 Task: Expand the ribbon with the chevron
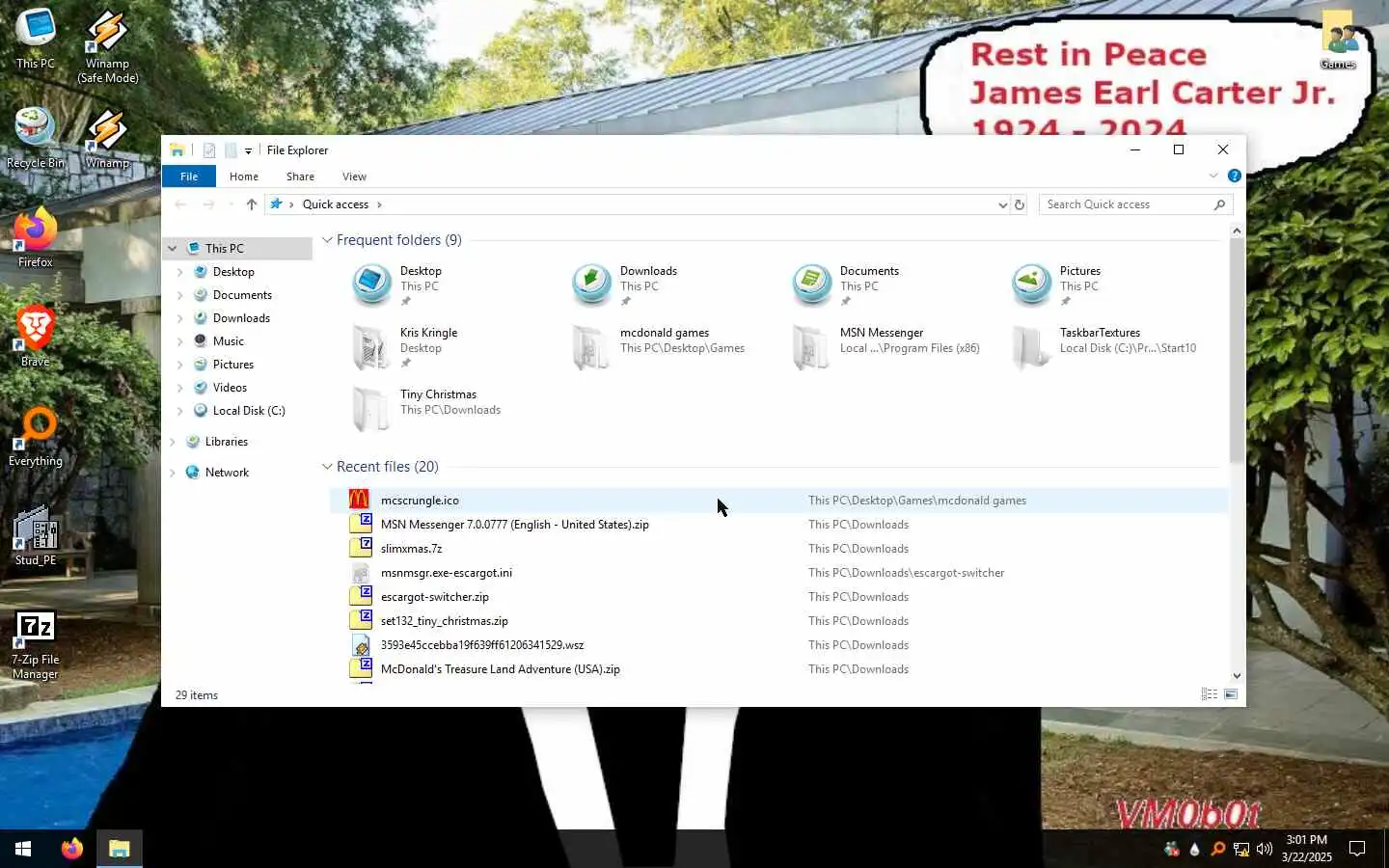click(x=1213, y=176)
